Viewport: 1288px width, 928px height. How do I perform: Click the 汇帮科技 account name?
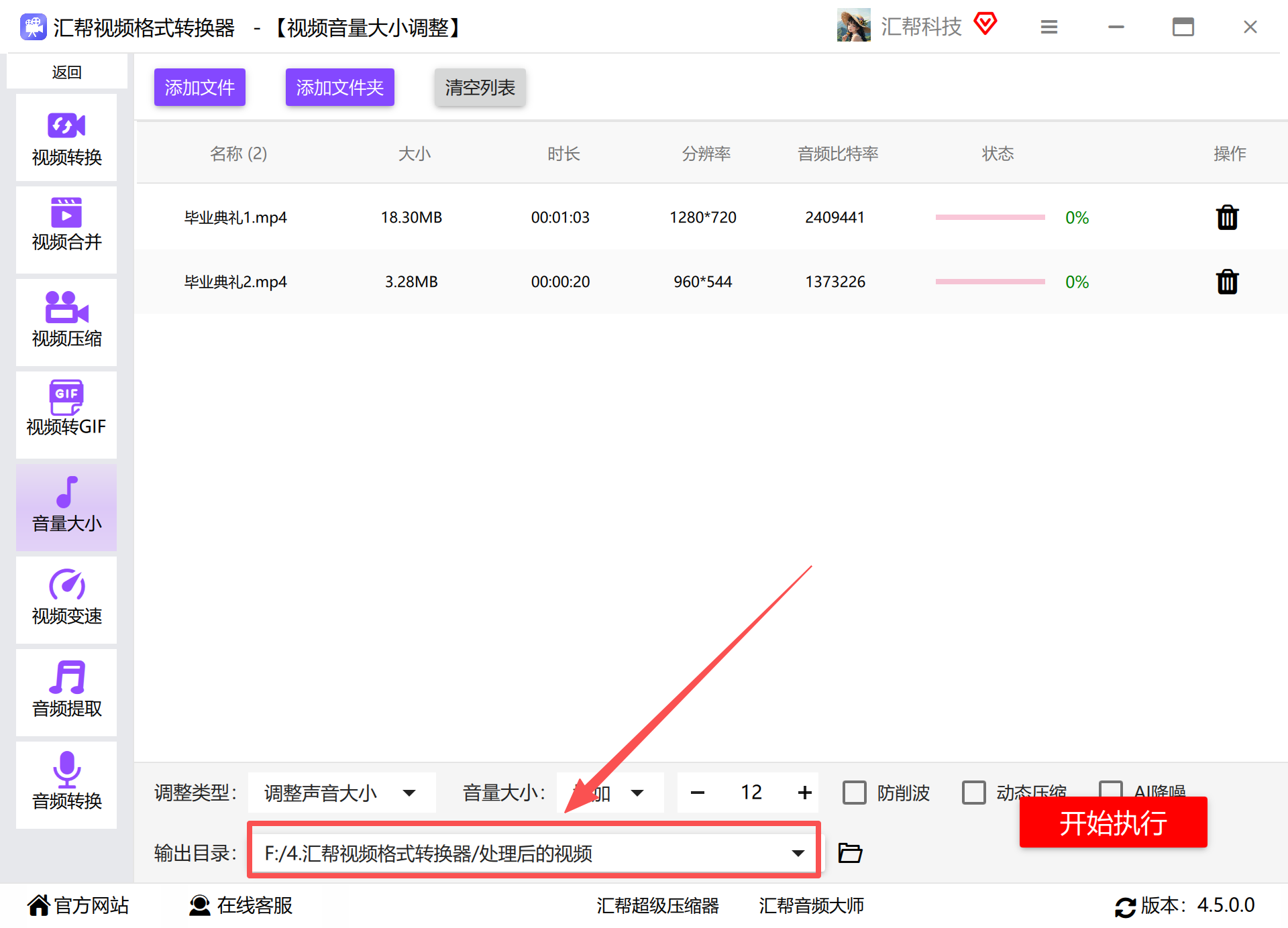921,26
